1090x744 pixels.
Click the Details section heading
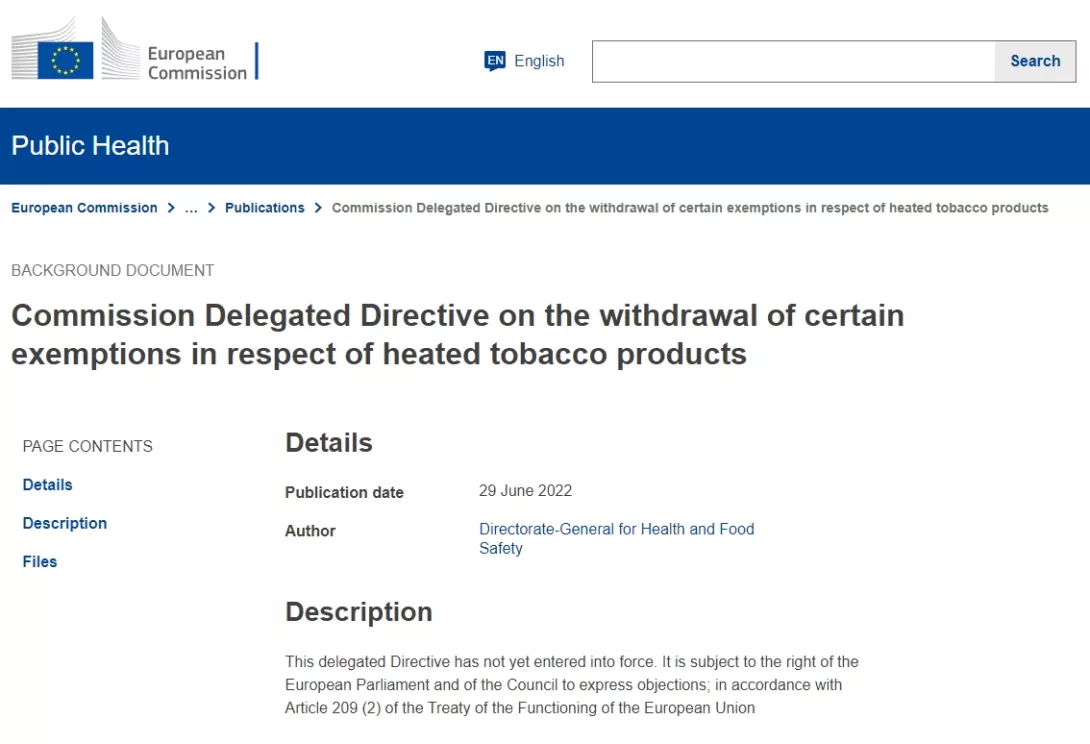click(329, 443)
